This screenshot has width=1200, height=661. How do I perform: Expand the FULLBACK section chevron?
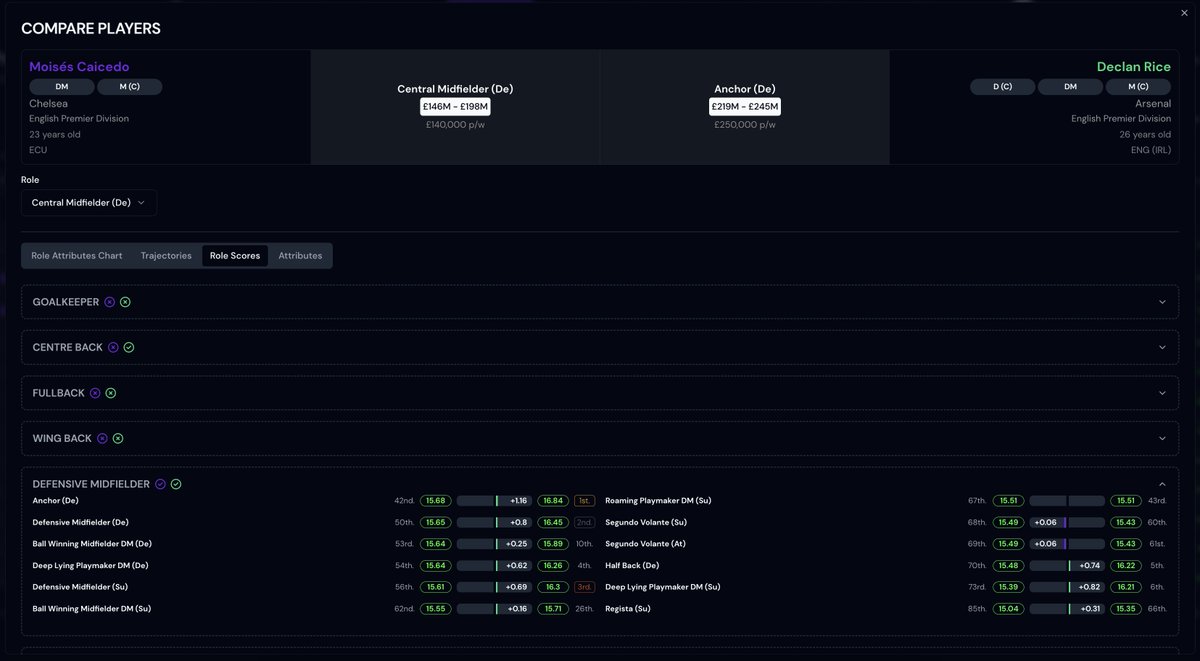(1162, 393)
